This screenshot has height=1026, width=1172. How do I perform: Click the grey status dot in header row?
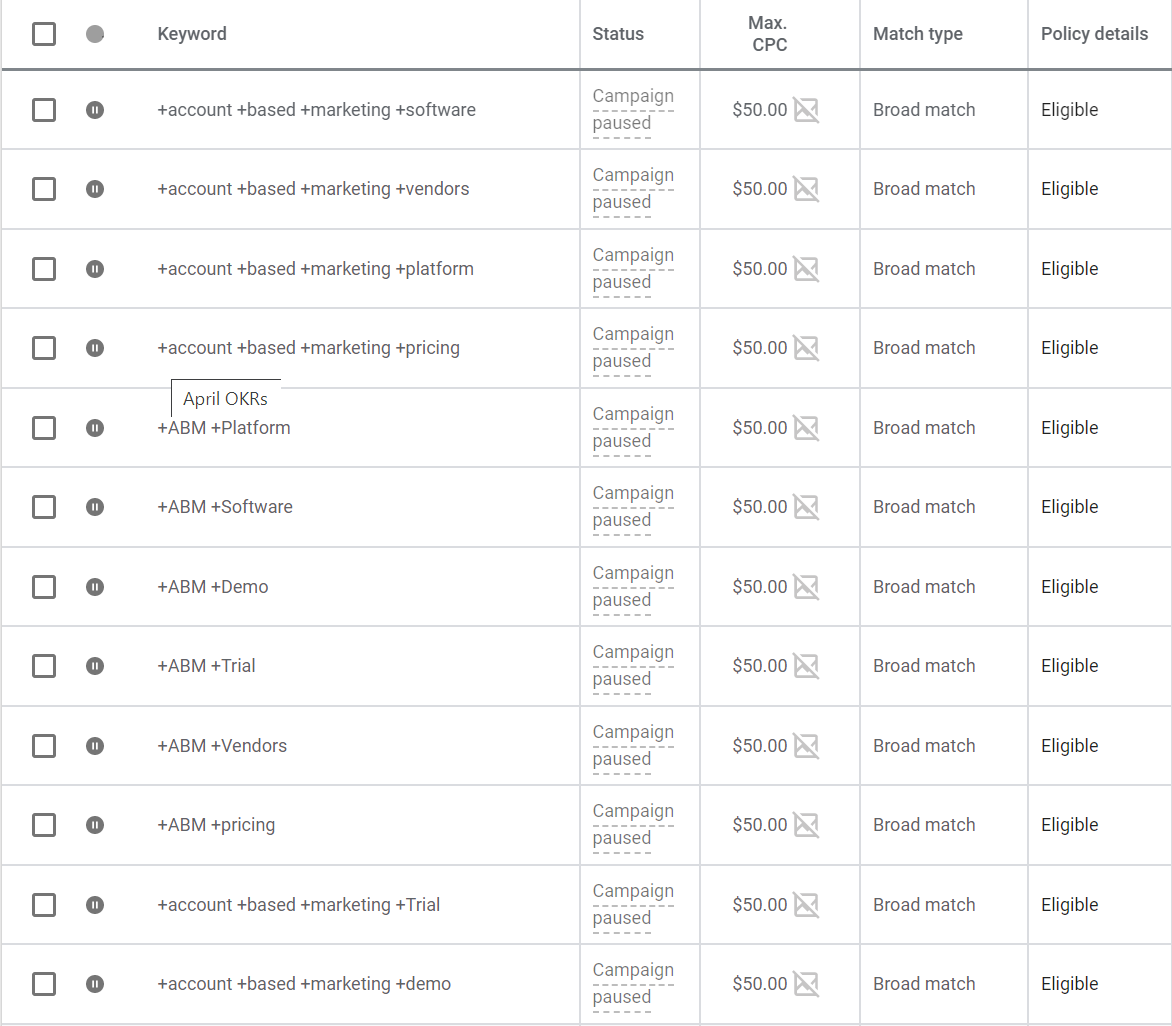[x=95, y=34]
